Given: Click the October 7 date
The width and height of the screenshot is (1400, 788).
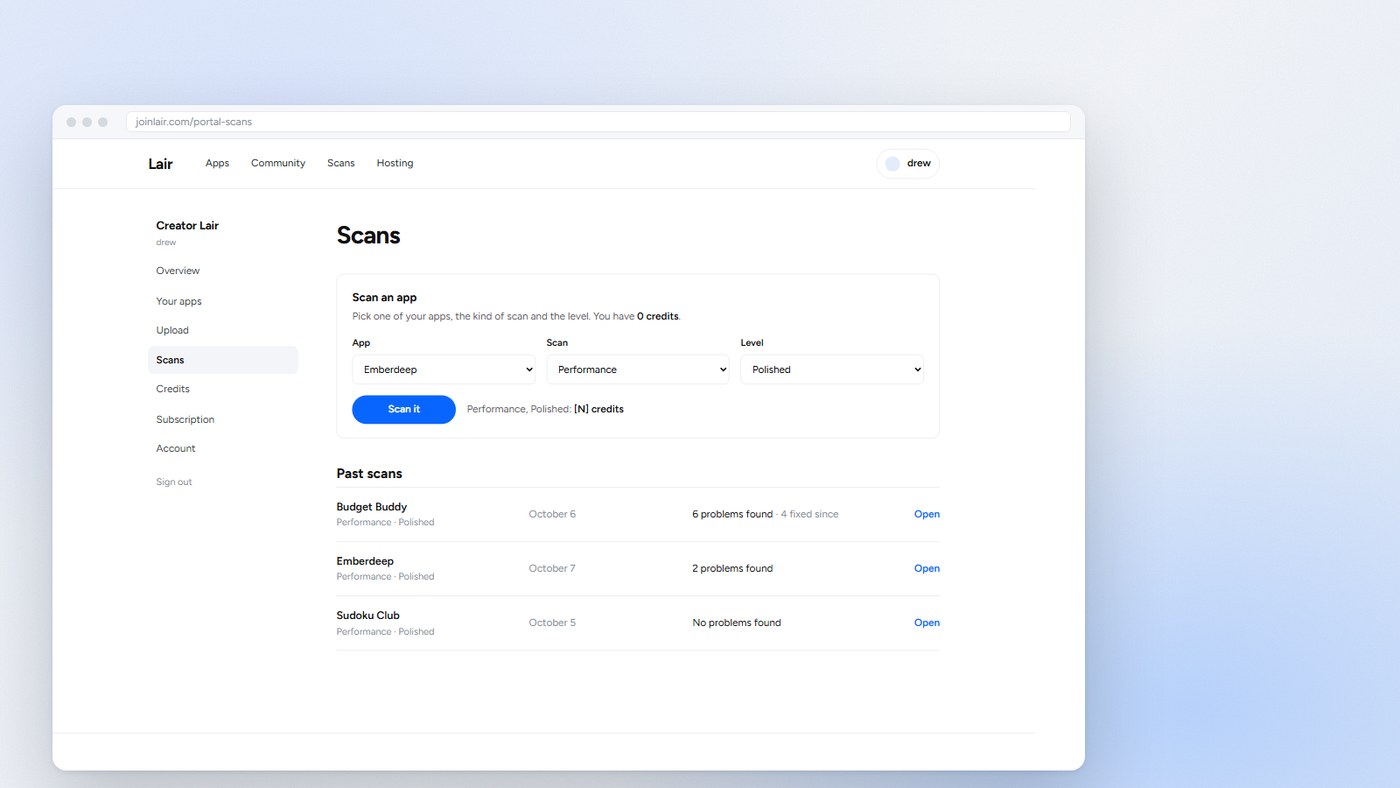Looking at the screenshot, I should pos(552,568).
